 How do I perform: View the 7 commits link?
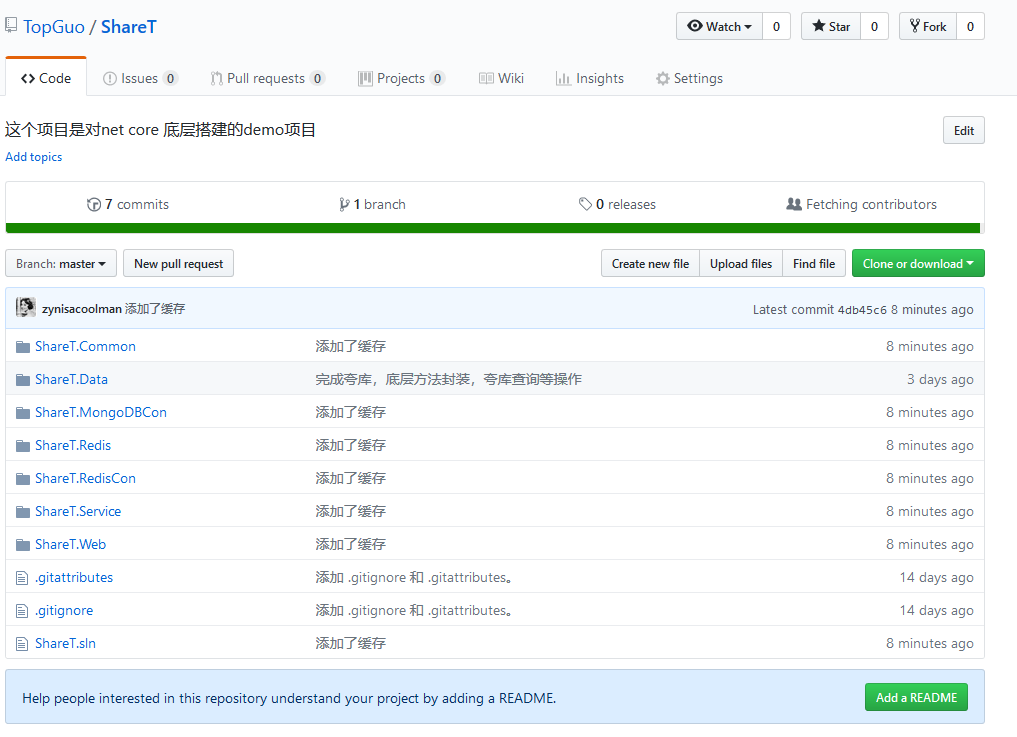[128, 204]
